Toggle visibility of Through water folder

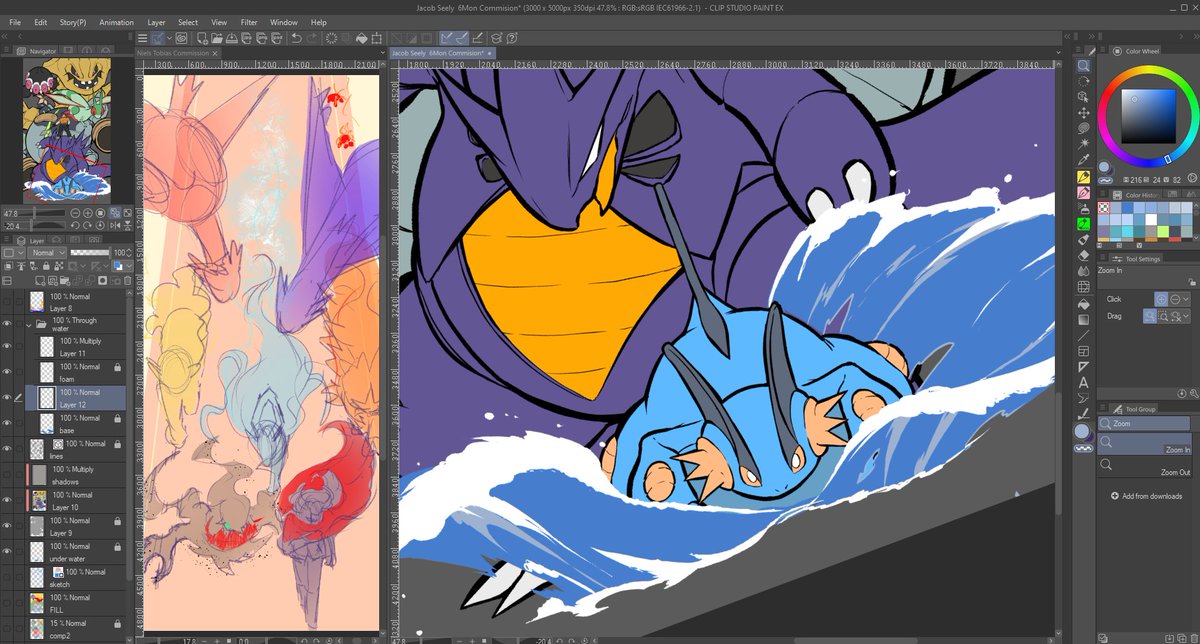[7, 324]
